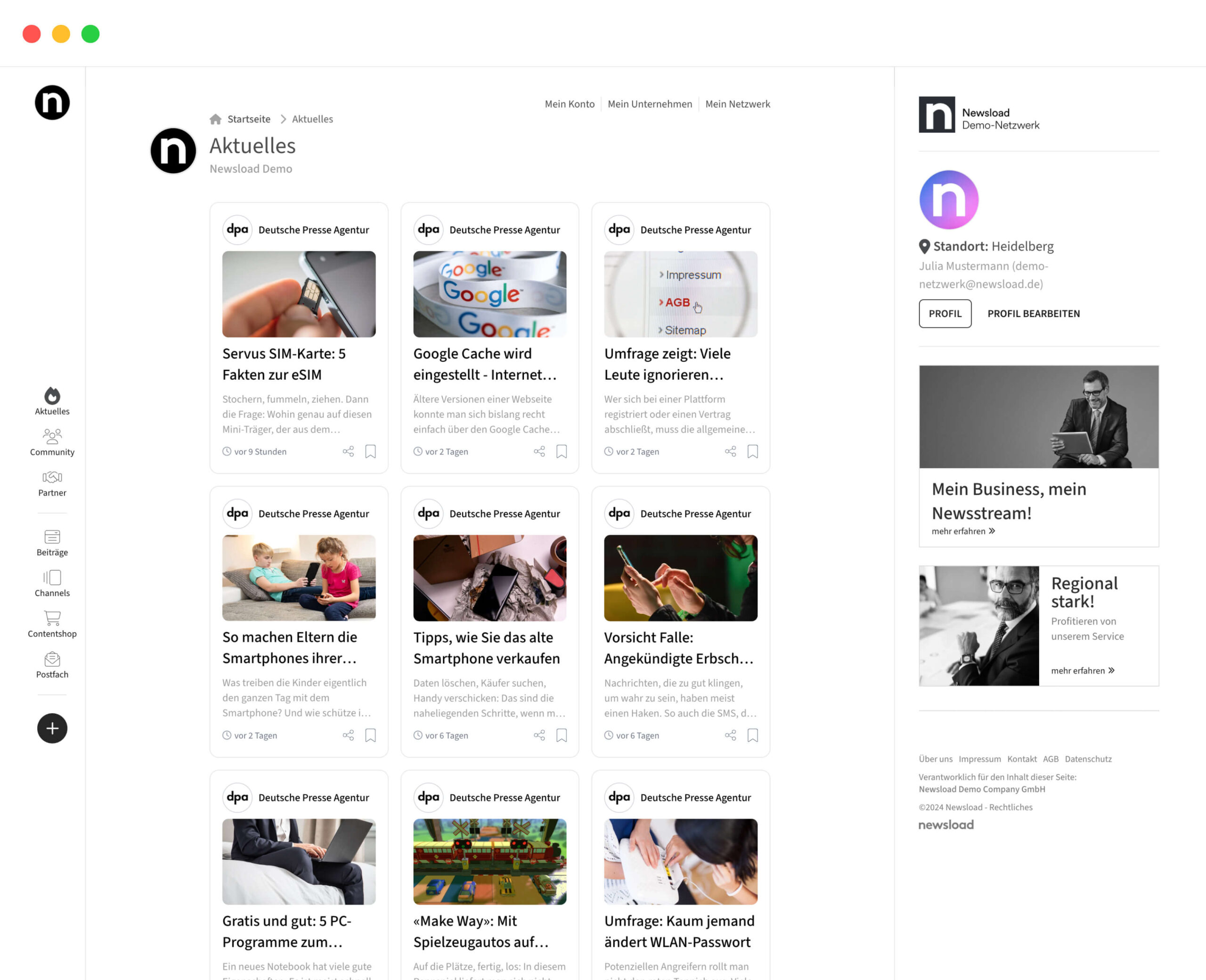Open the Partner handshake icon
Screen dimensions: 1206x980
pos(52,478)
